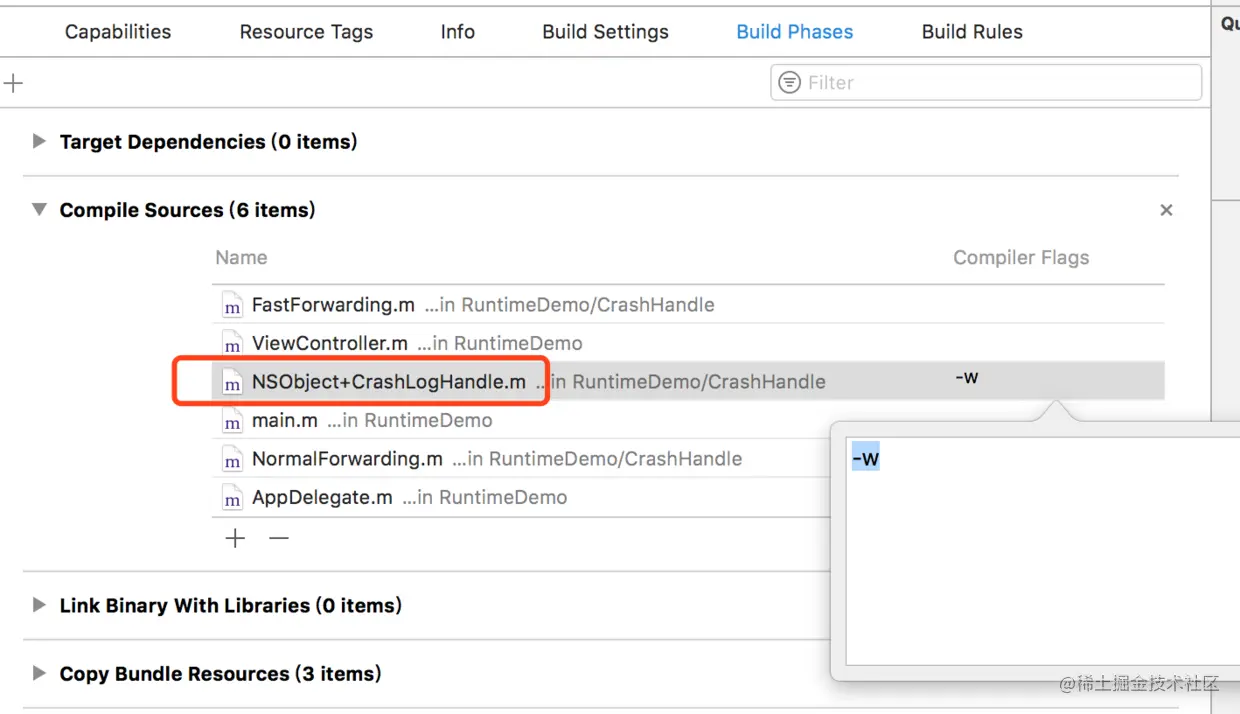Select the main.m row name
This screenshot has height=714, width=1240.
285,420
